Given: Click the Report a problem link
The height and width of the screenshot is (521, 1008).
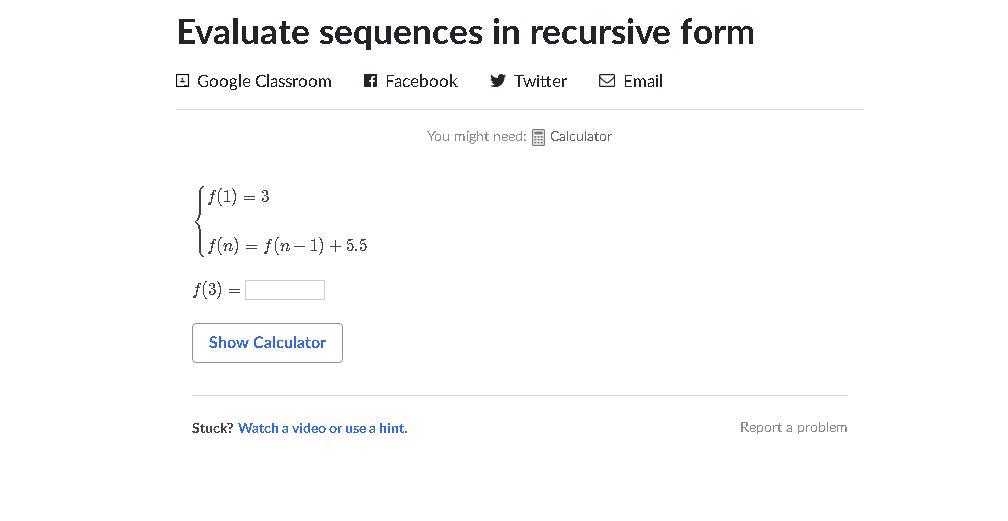Looking at the screenshot, I should 793,427.
